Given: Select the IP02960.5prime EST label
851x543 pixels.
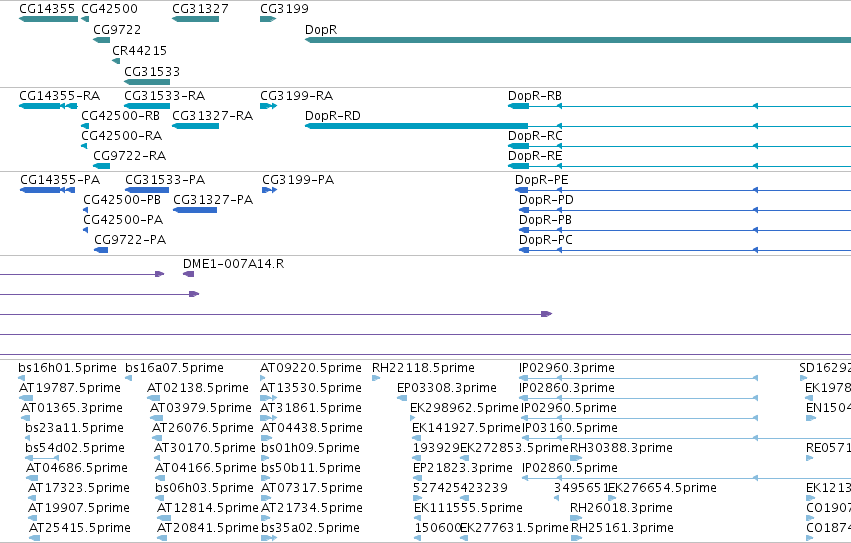Looking at the screenshot, I should click(x=569, y=408).
